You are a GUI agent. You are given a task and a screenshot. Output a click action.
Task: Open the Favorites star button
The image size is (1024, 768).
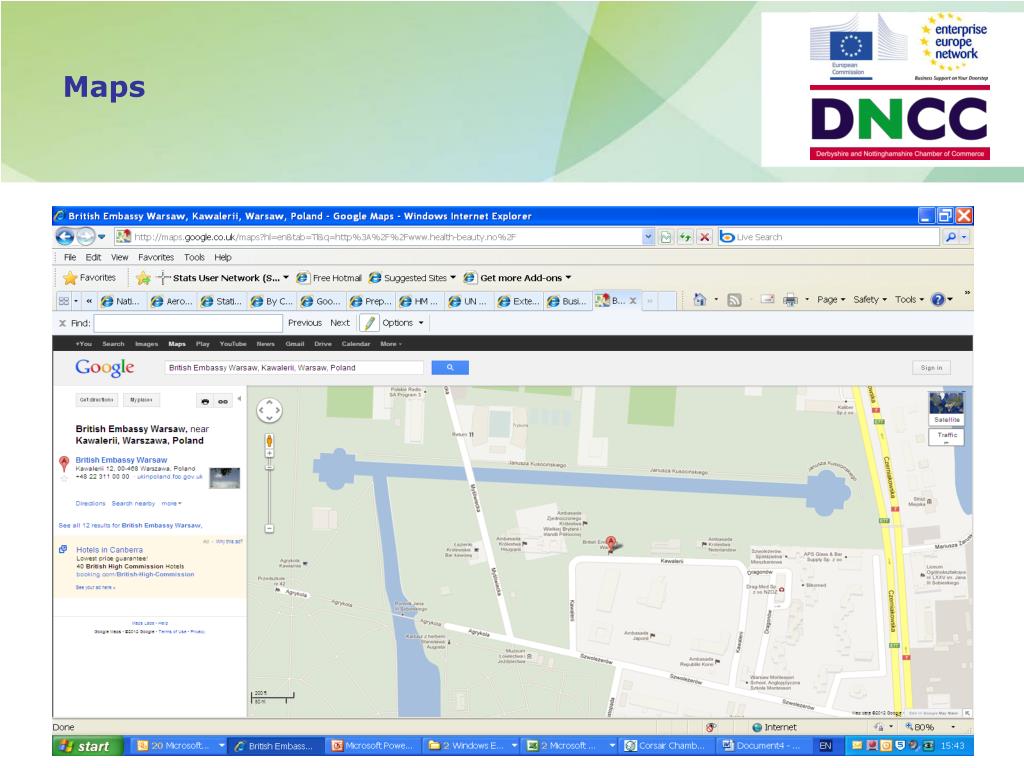pyautogui.click(x=89, y=278)
